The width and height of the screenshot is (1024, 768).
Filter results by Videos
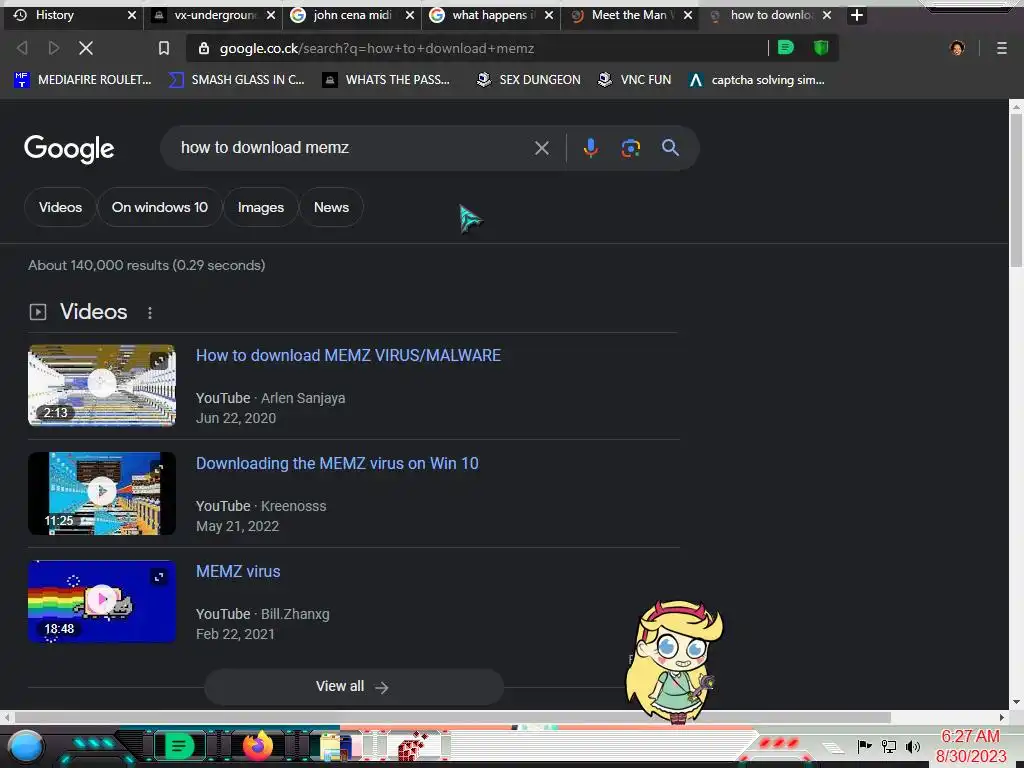tap(60, 207)
